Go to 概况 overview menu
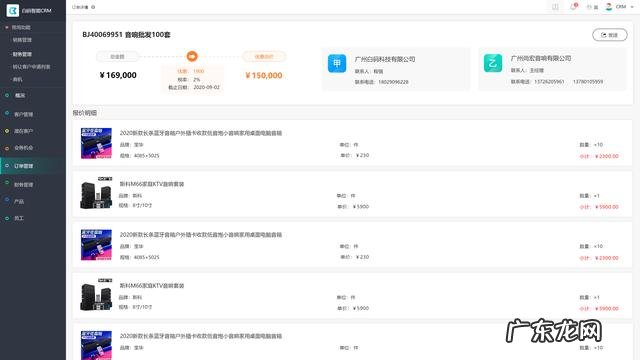 tap(20, 95)
